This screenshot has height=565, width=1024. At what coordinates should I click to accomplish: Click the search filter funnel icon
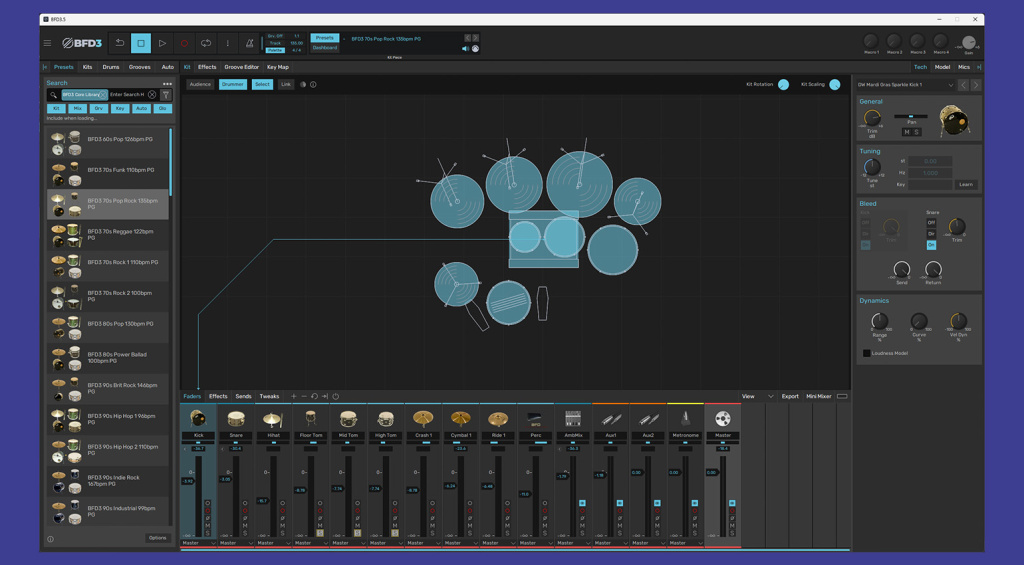point(166,95)
